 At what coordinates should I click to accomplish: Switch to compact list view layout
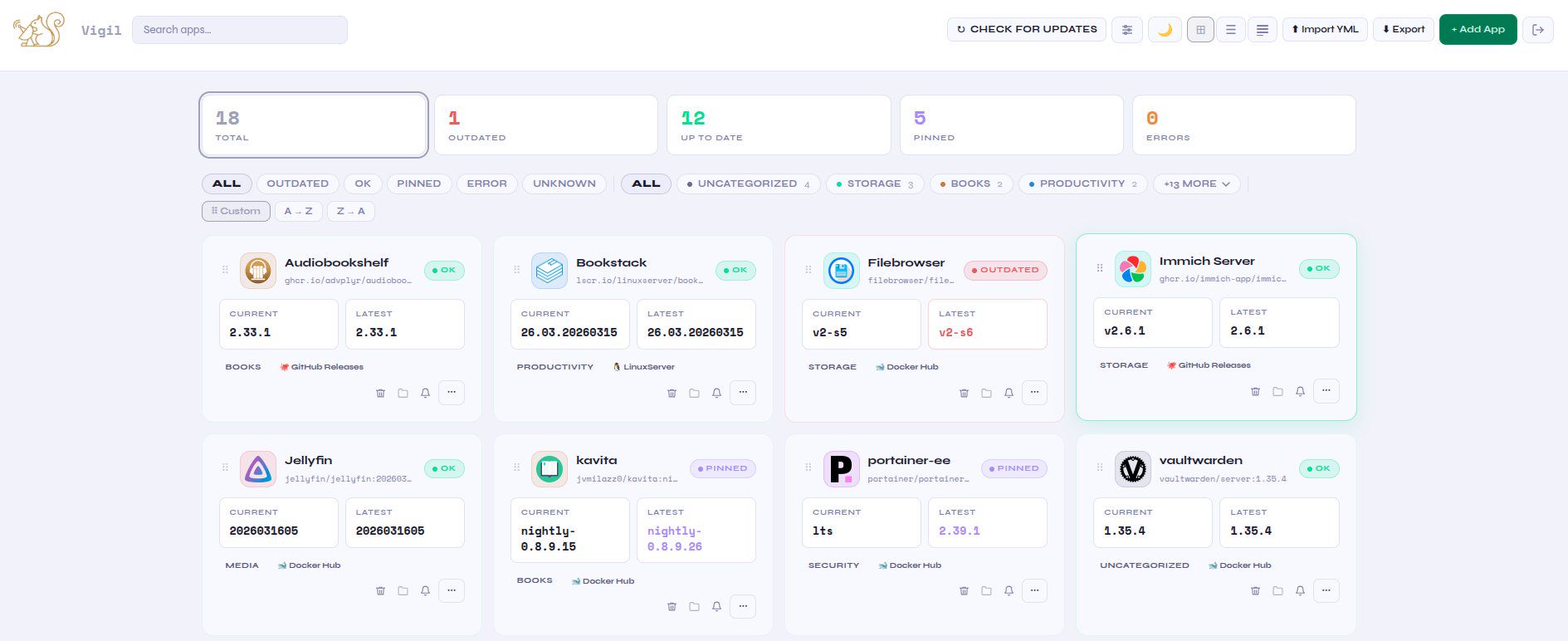(1262, 30)
